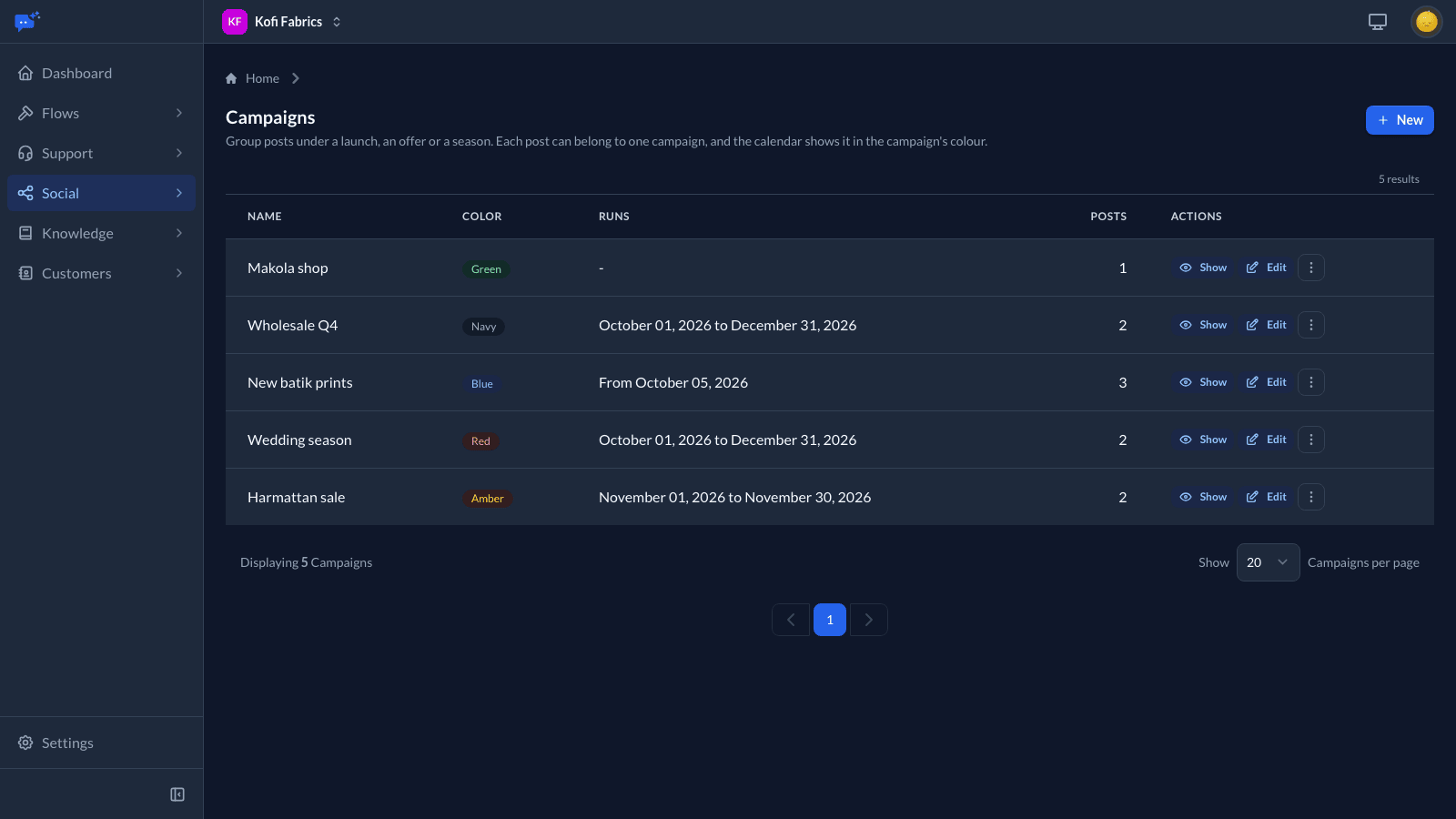Click the Home breadcrumb house icon
The height and width of the screenshot is (819, 1456).
coord(231,78)
